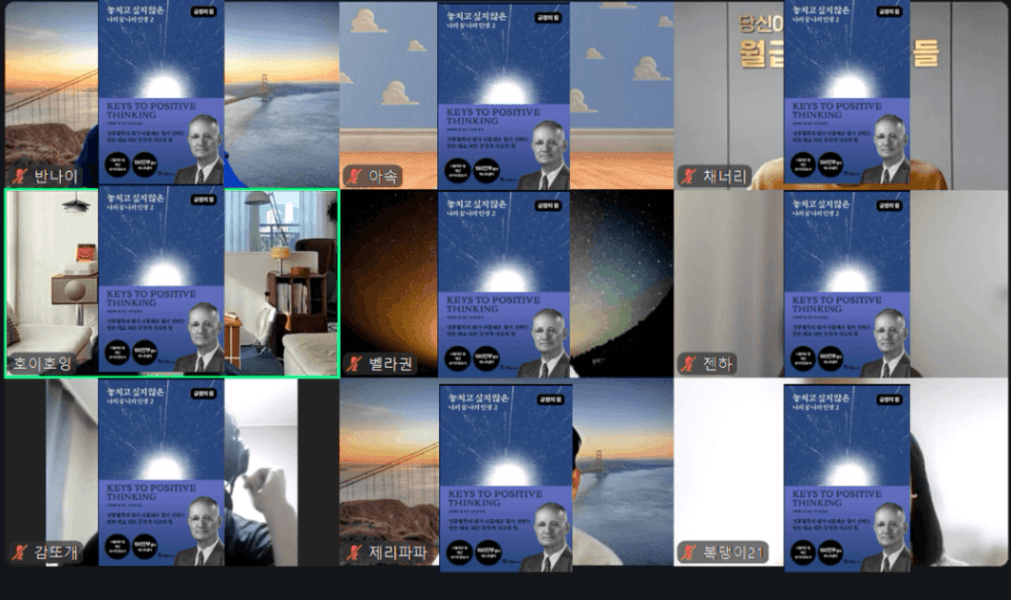This screenshot has height=600, width=1011.
Task: Open 젠하's video tile book cover
Action: 847,284
